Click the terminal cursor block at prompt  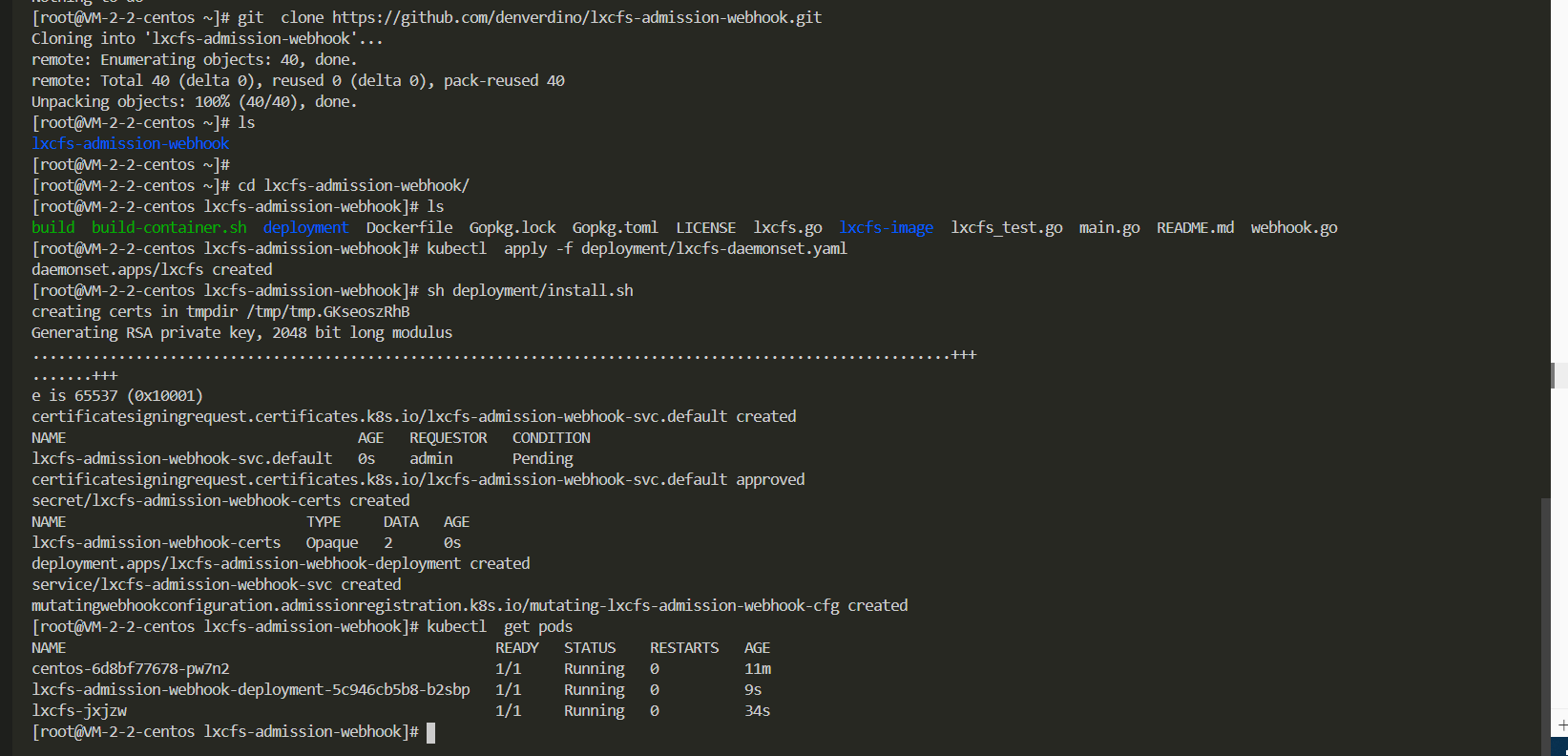point(430,732)
